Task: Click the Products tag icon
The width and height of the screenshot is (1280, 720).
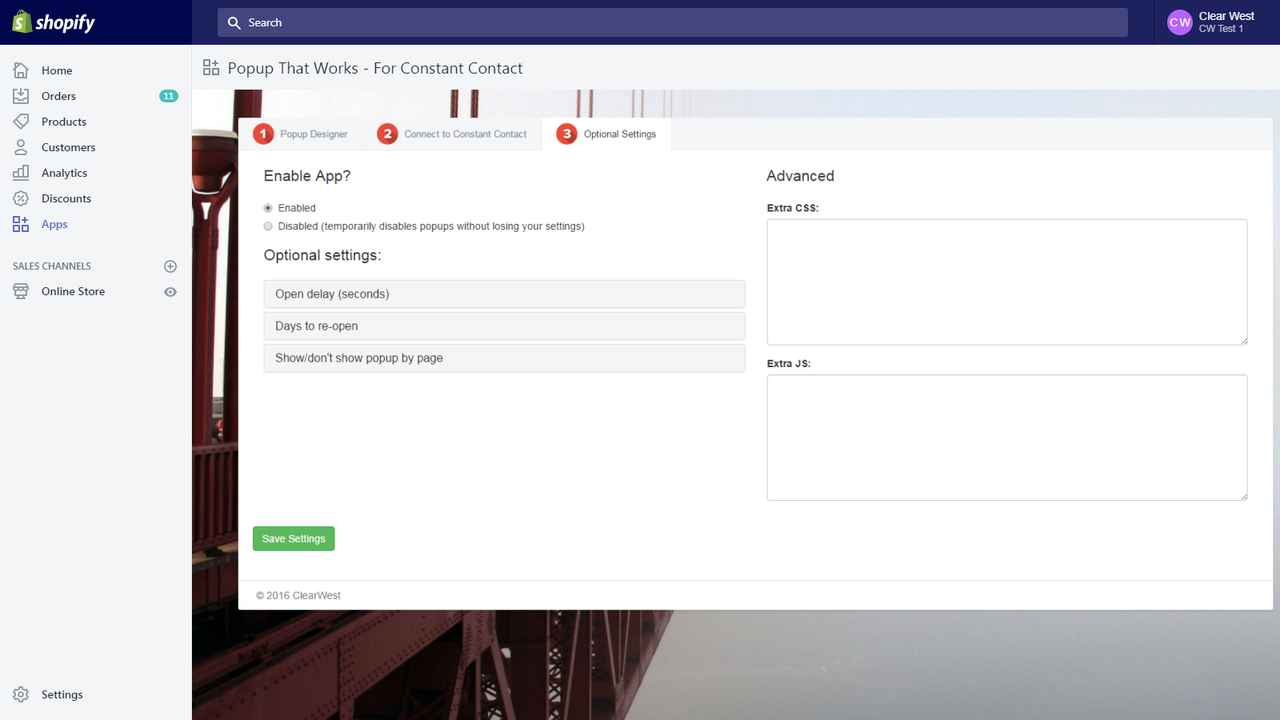Action: 21,121
